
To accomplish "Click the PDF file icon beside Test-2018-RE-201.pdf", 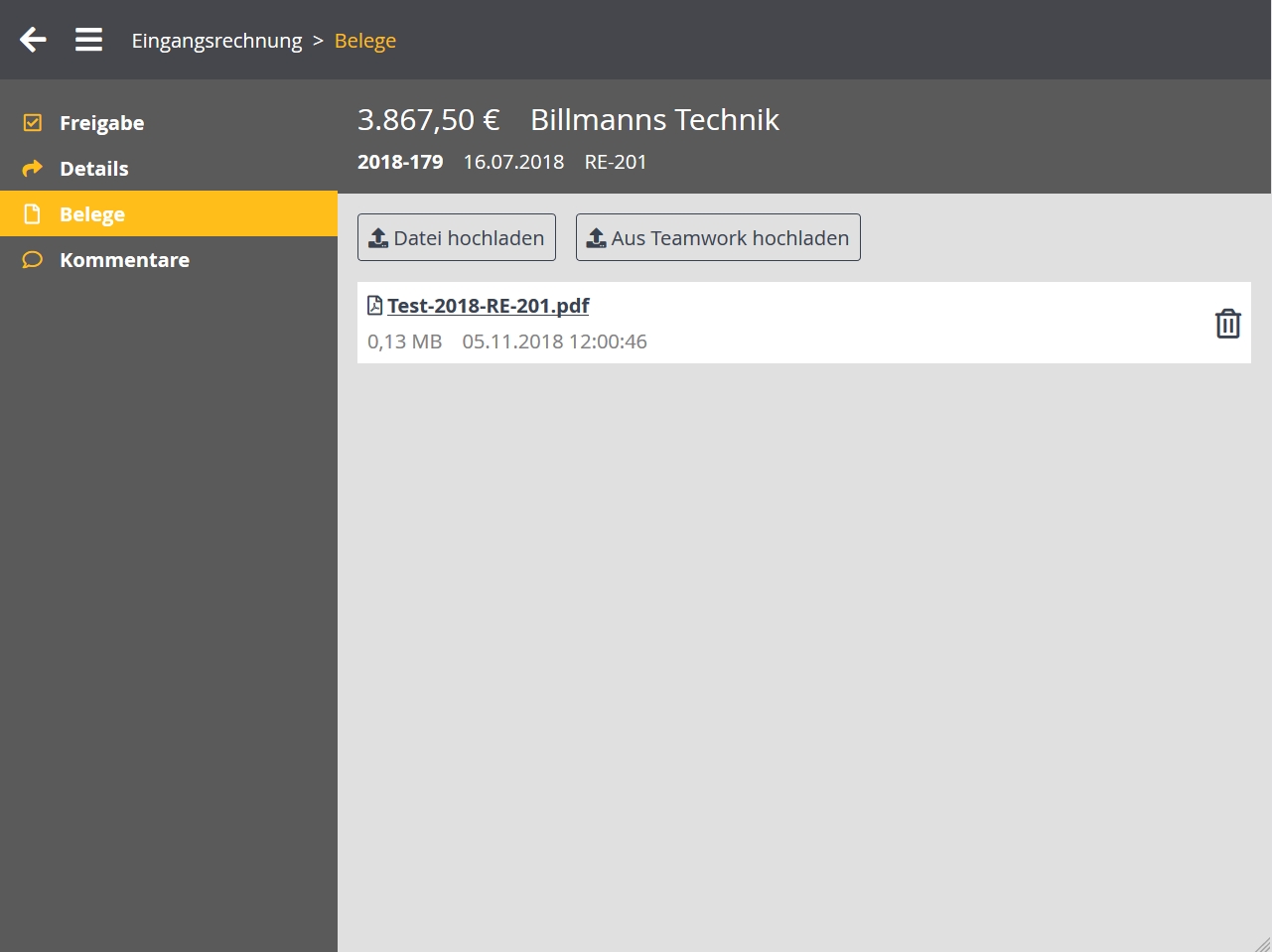I will coord(374,306).
